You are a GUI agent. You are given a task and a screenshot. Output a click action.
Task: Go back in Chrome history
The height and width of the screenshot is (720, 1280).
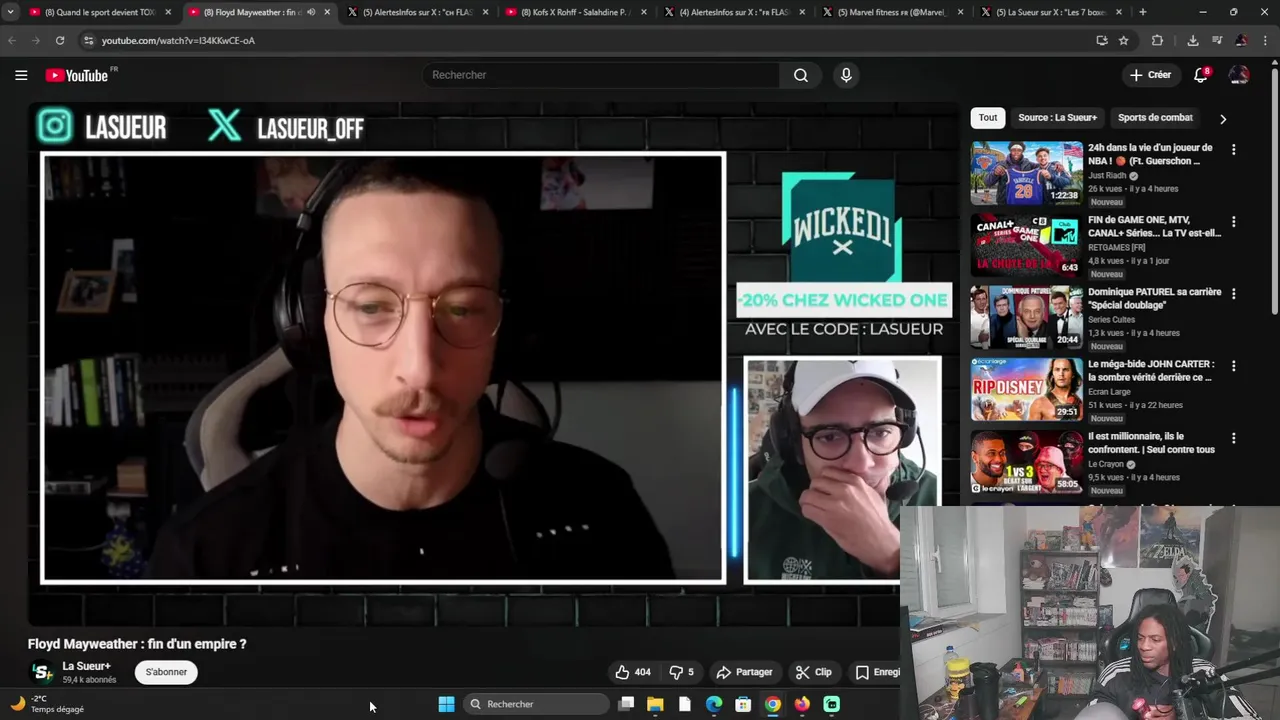tap(12, 40)
